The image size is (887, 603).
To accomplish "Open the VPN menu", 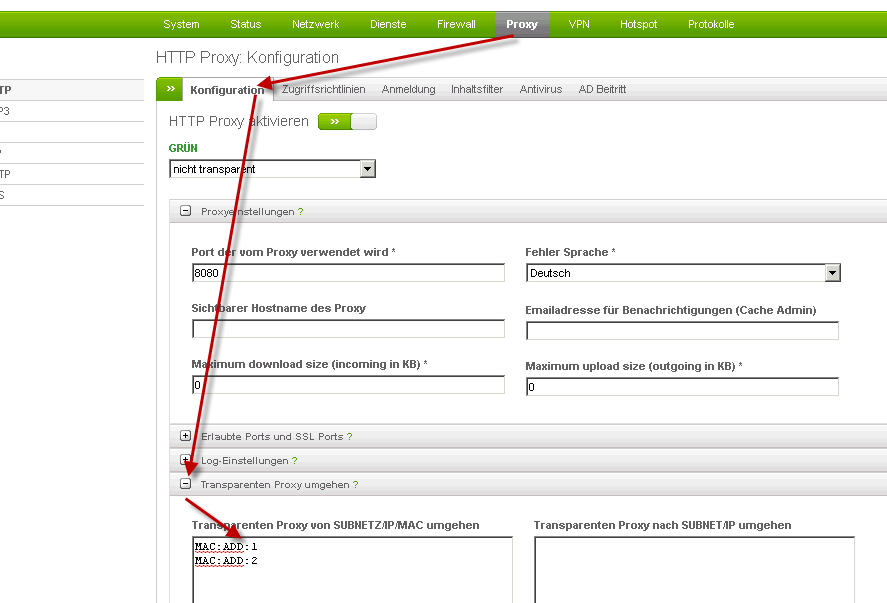I will pos(579,24).
